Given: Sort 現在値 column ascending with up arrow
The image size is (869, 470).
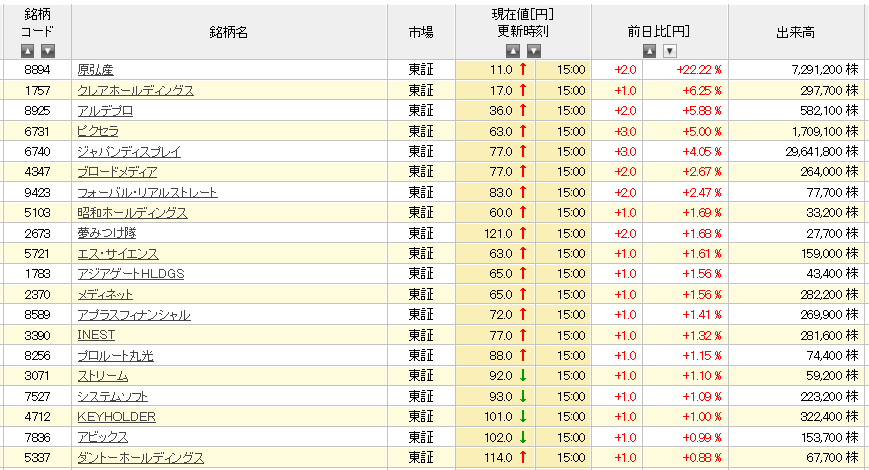Looking at the screenshot, I should coord(513,51).
